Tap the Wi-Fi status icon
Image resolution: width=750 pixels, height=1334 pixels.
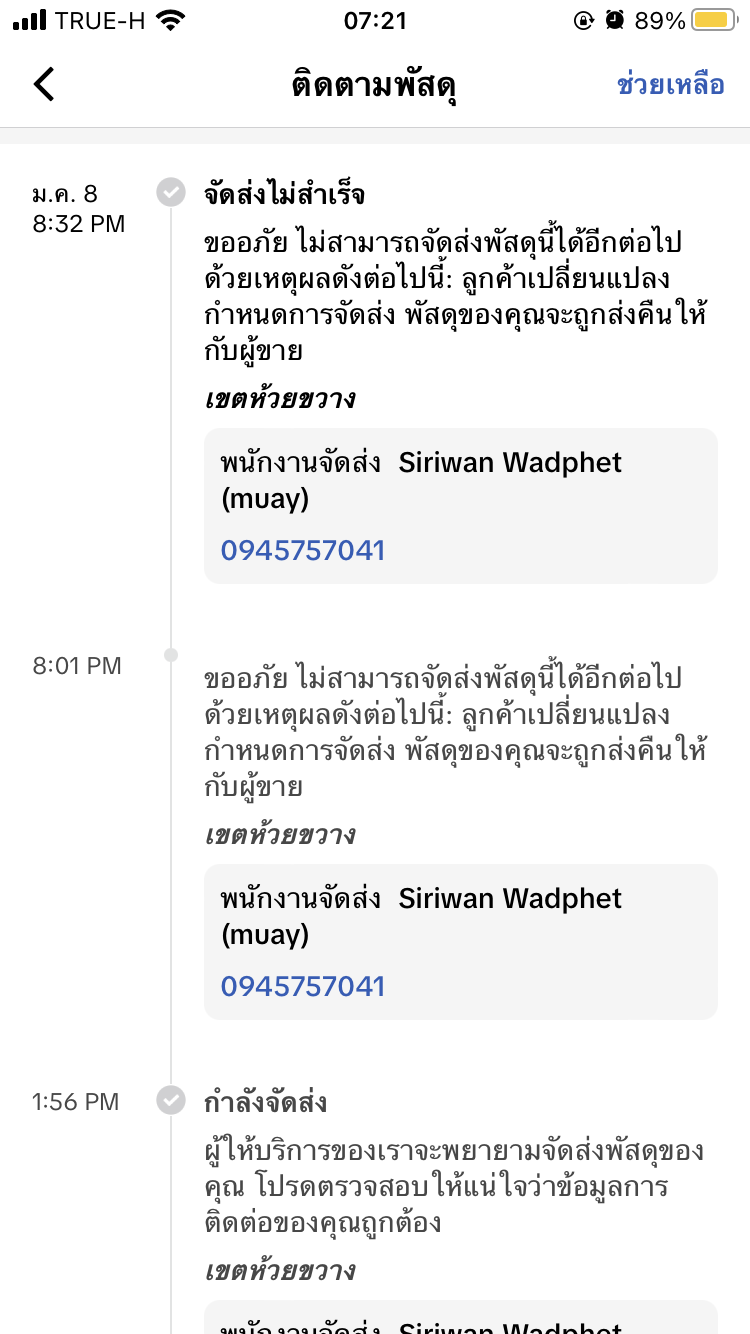pyautogui.click(x=171, y=21)
